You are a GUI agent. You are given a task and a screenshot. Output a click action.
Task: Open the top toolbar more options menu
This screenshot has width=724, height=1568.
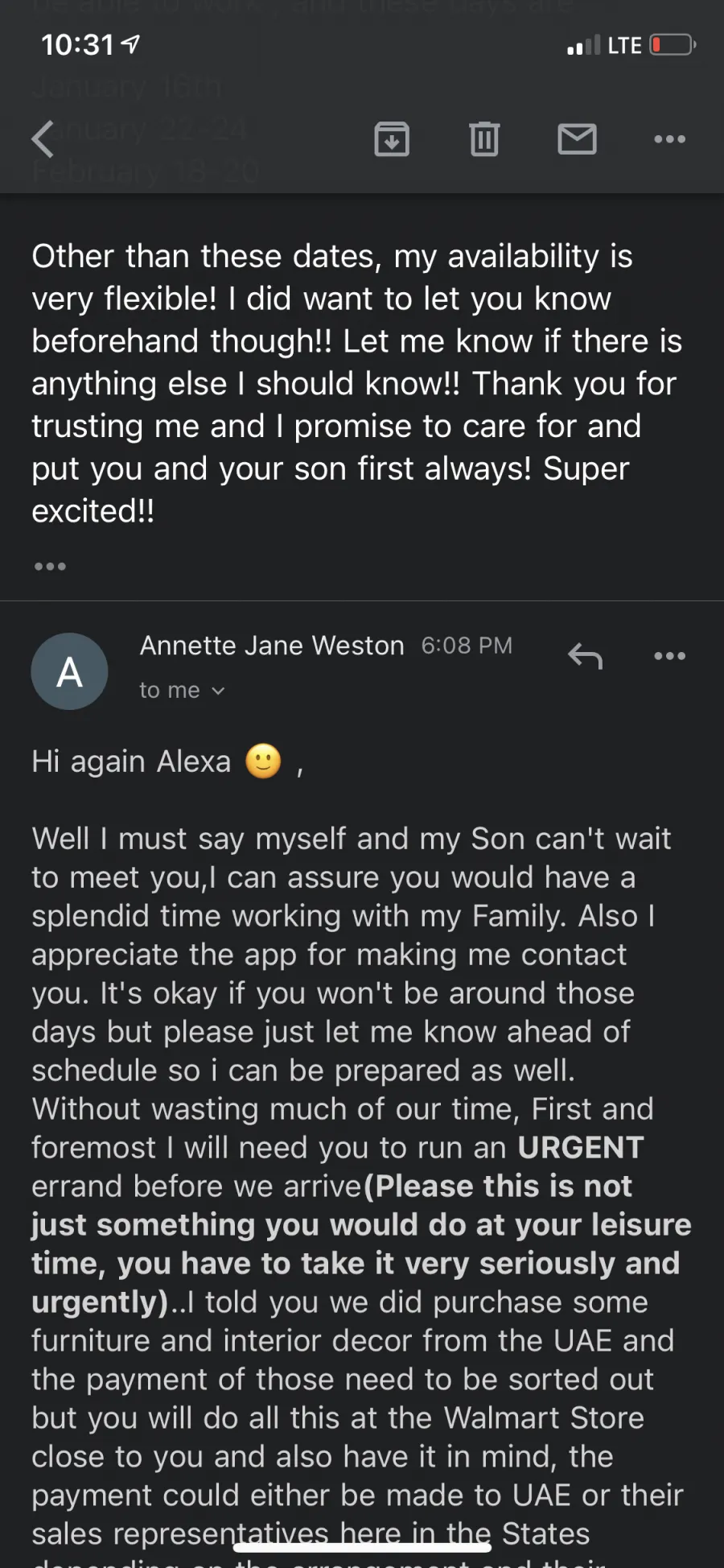coord(669,139)
